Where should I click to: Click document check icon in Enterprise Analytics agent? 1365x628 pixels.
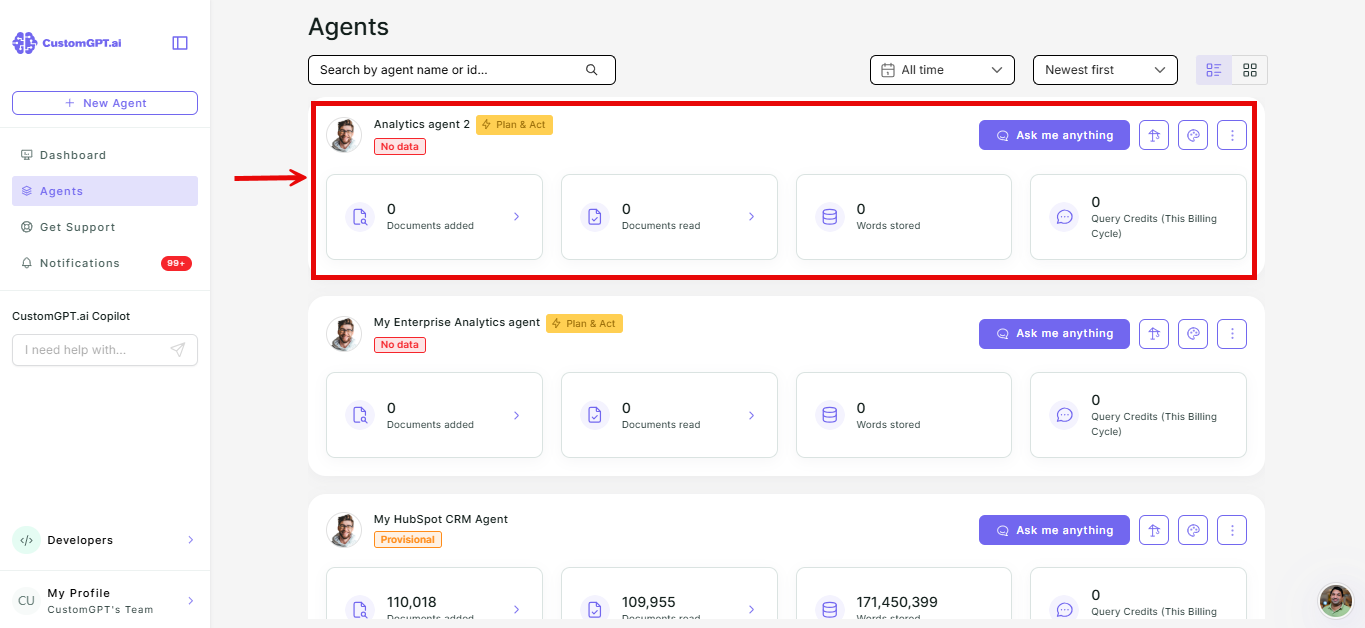(x=595, y=415)
